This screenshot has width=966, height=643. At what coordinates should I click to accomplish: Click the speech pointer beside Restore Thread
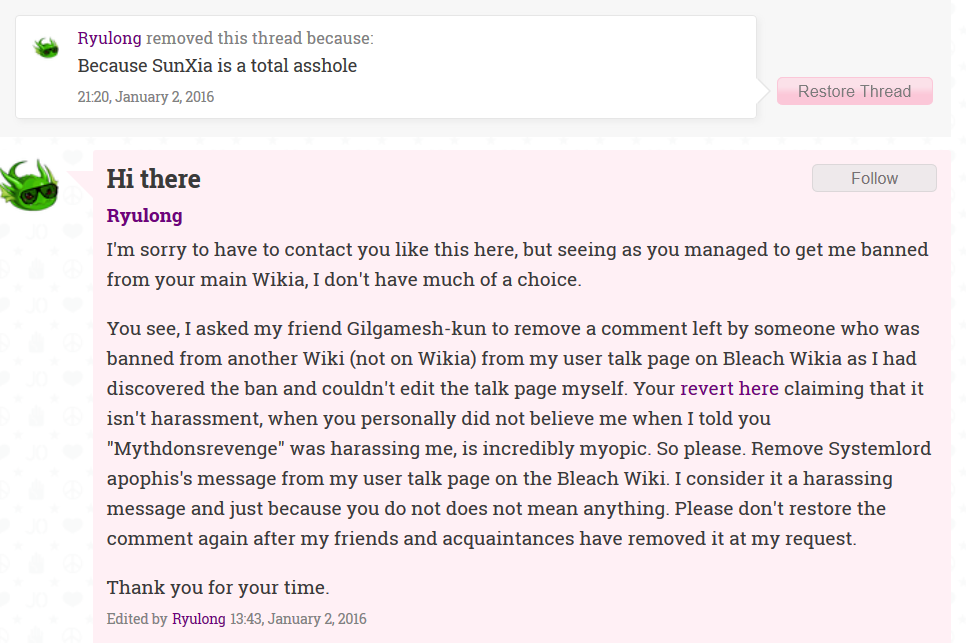(x=763, y=91)
